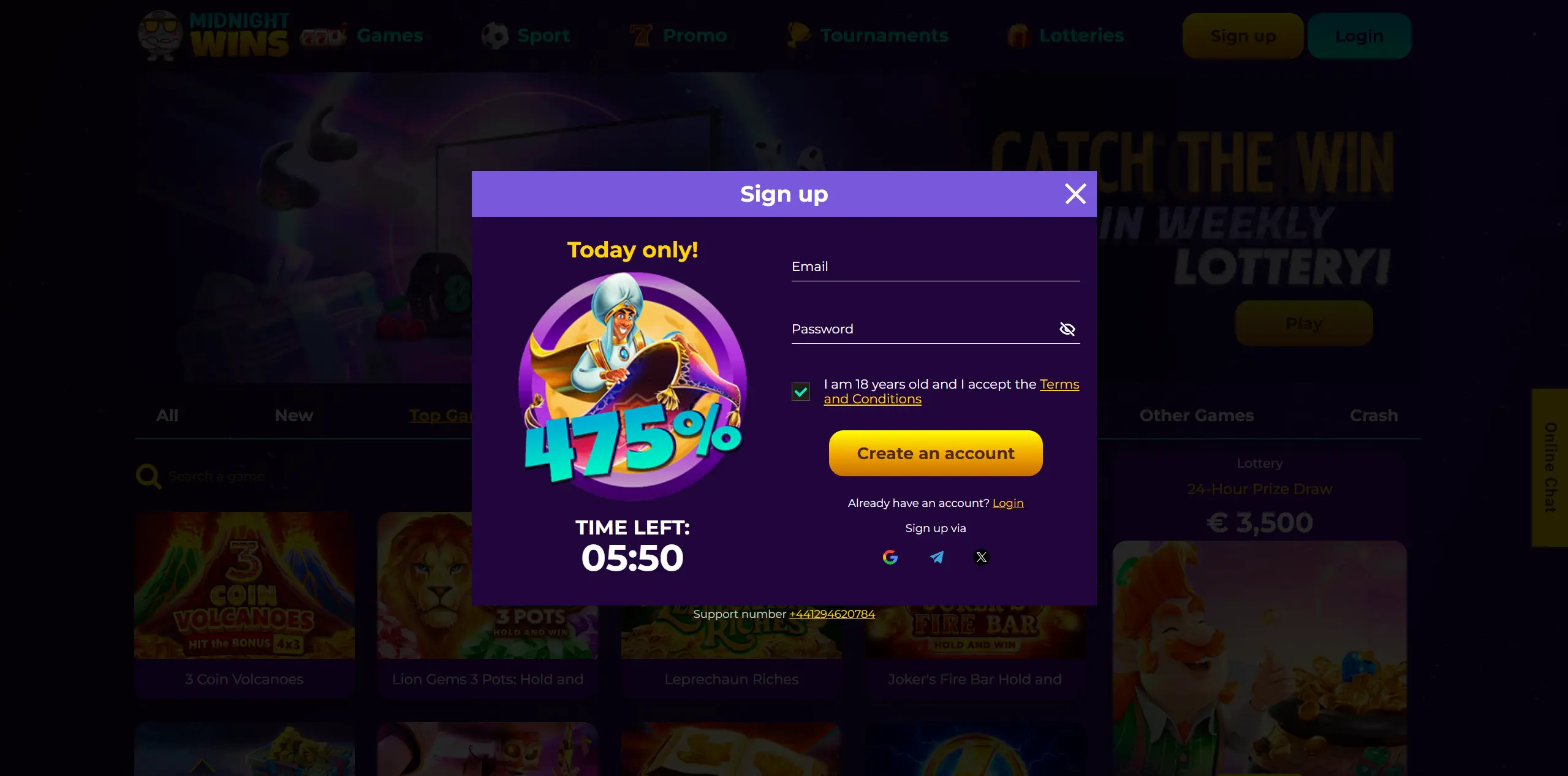This screenshot has width=1568, height=776.
Task: Uncheck the 18 years old checkbox
Action: (x=800, y=392)
